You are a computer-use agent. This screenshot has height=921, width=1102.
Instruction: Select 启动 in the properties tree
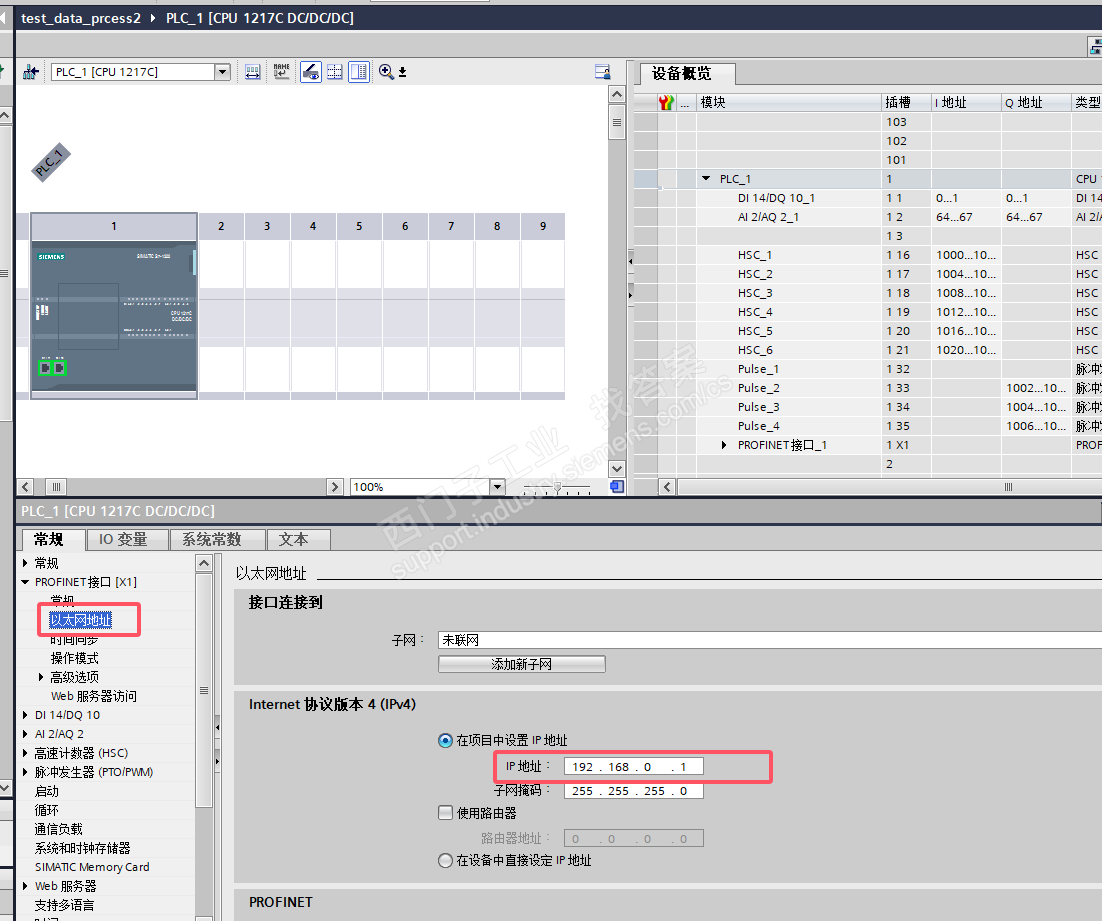[x=46, y=791]
